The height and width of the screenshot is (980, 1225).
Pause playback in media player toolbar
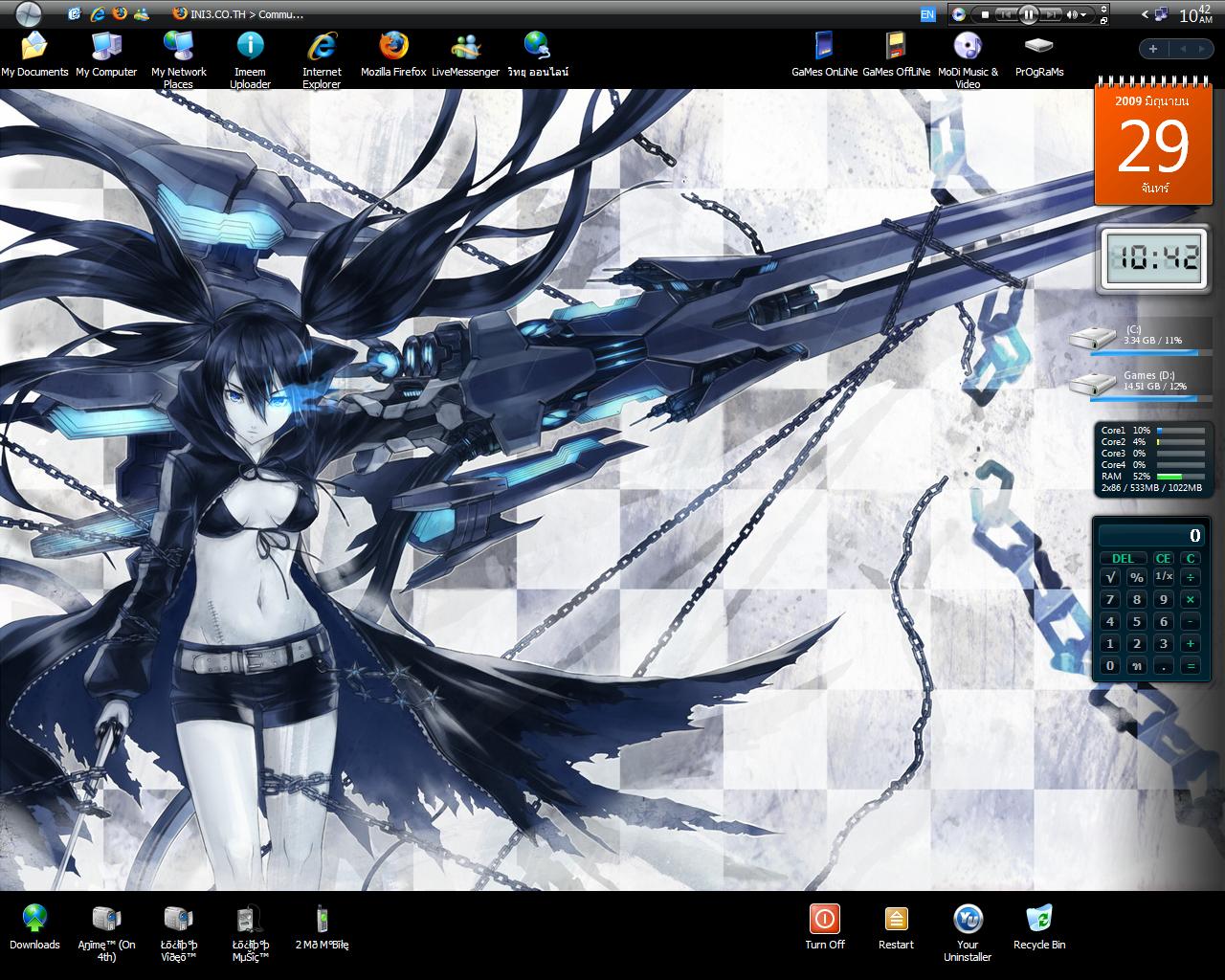pos(1029,14)
